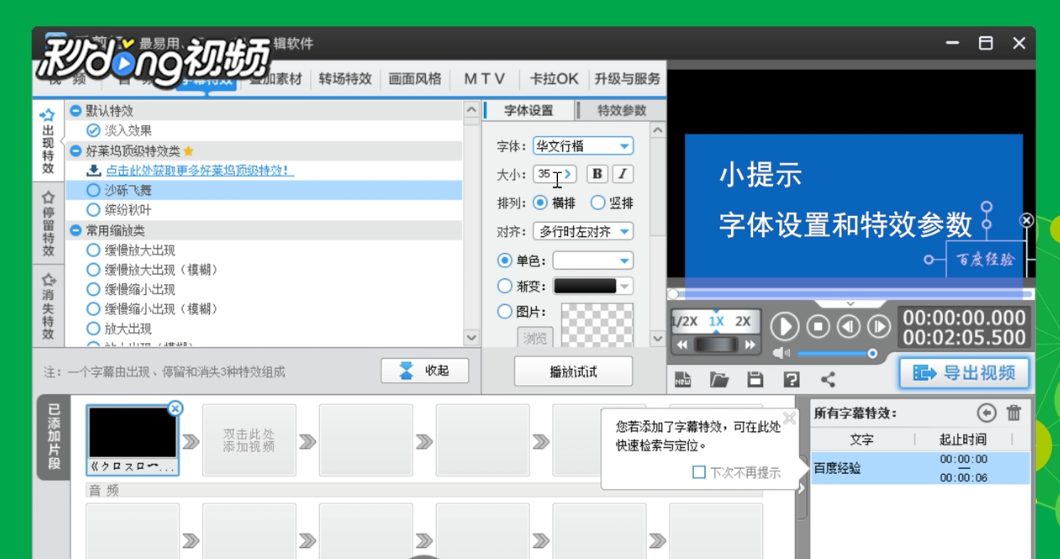Screen dimensions: 1060x559
Task: Click the back-arrow icon above subtitle list
Action: (x=986, y=413)
